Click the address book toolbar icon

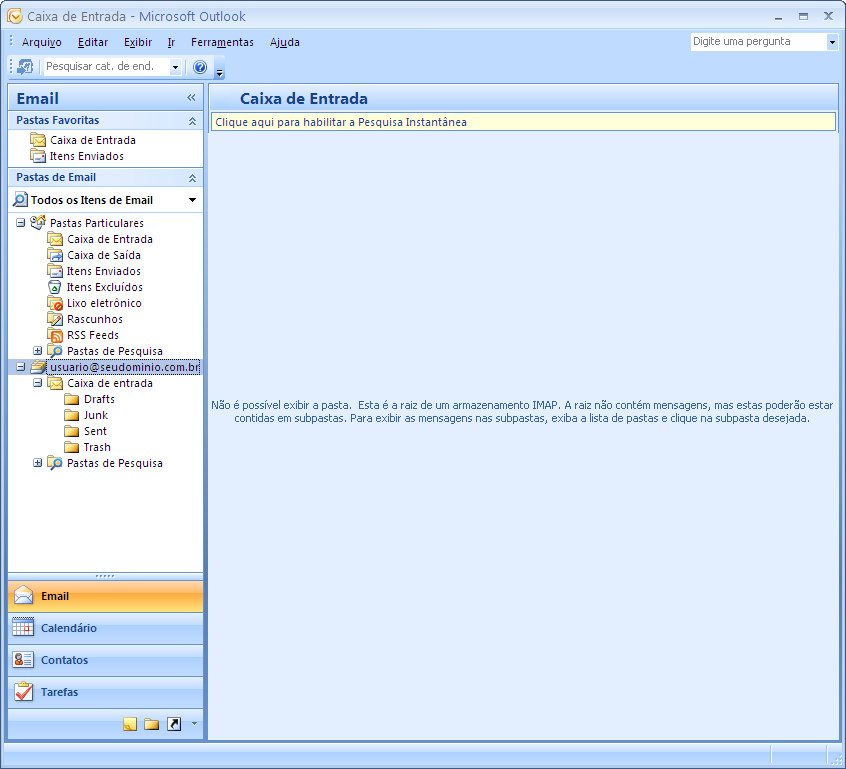coord(26,66)
